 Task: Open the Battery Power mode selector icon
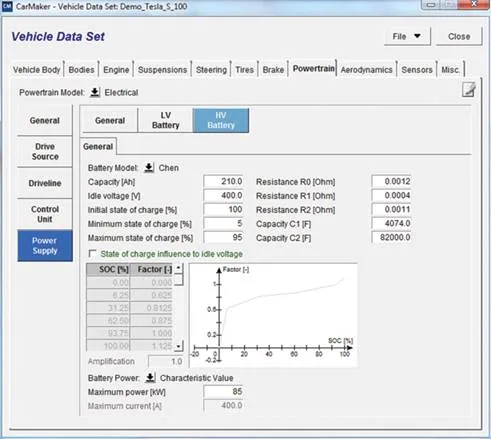pyautogui.click(x=150, y=378)
